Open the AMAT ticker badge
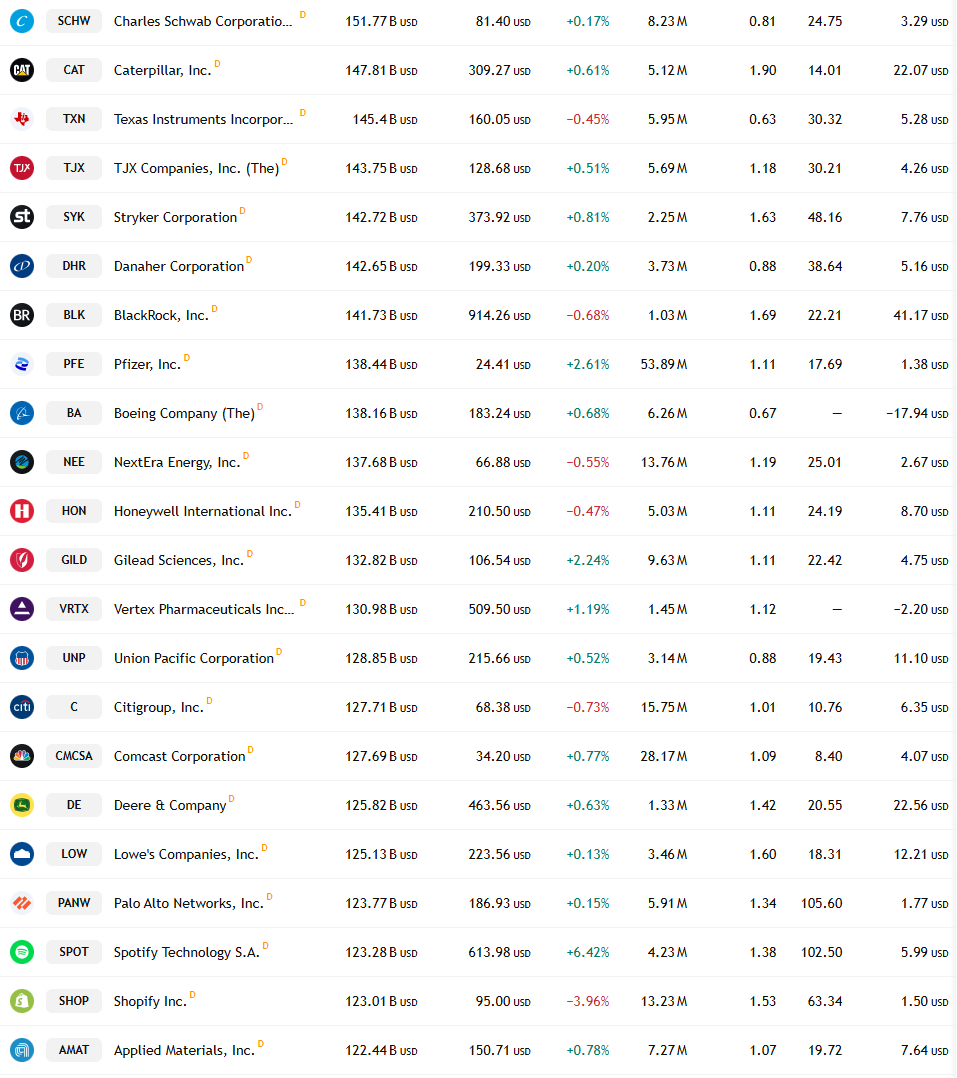The image size is (957, 1078). point(74,1050)
